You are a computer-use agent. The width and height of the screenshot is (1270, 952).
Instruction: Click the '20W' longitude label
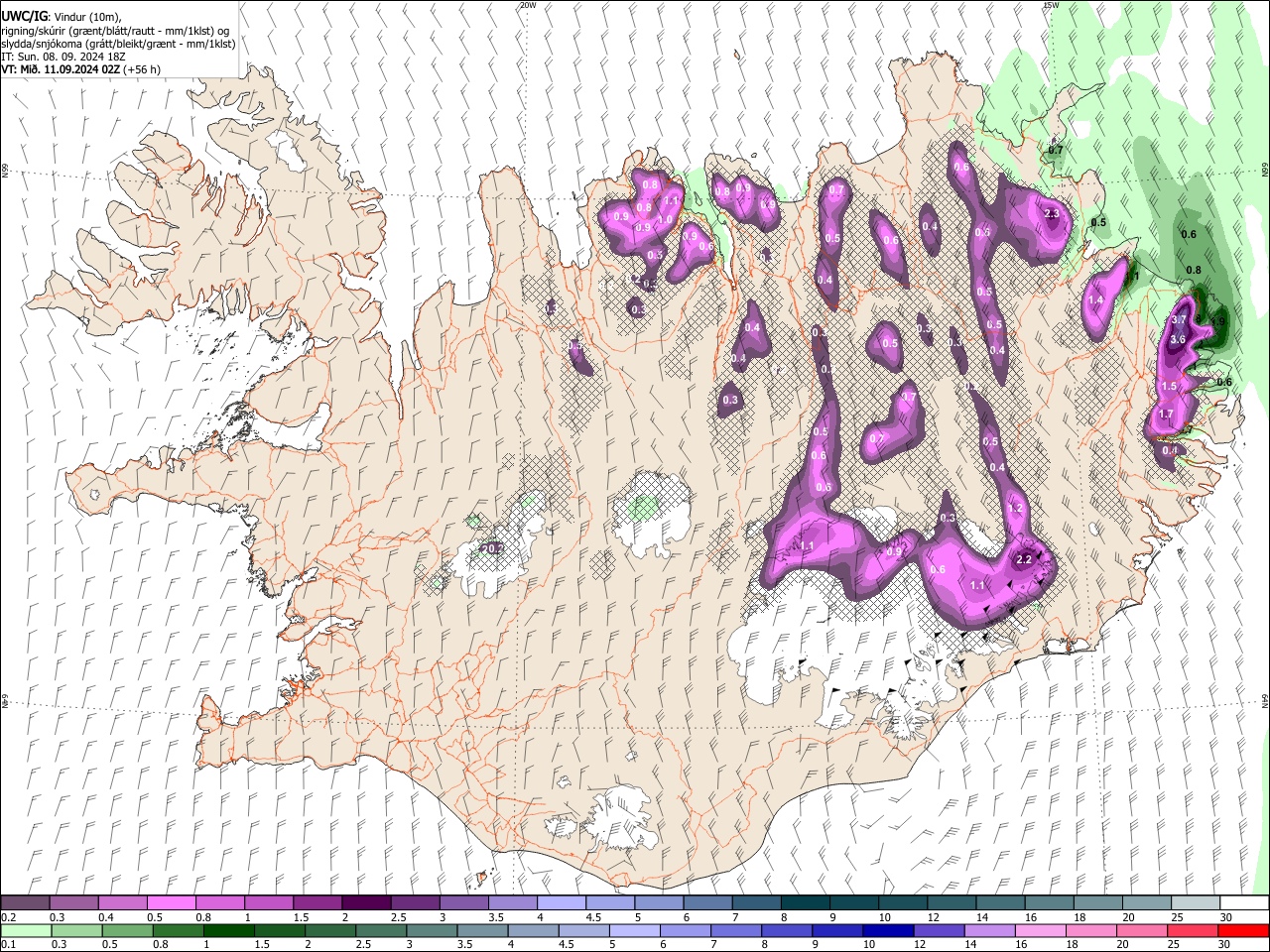(x=527, y=5)
